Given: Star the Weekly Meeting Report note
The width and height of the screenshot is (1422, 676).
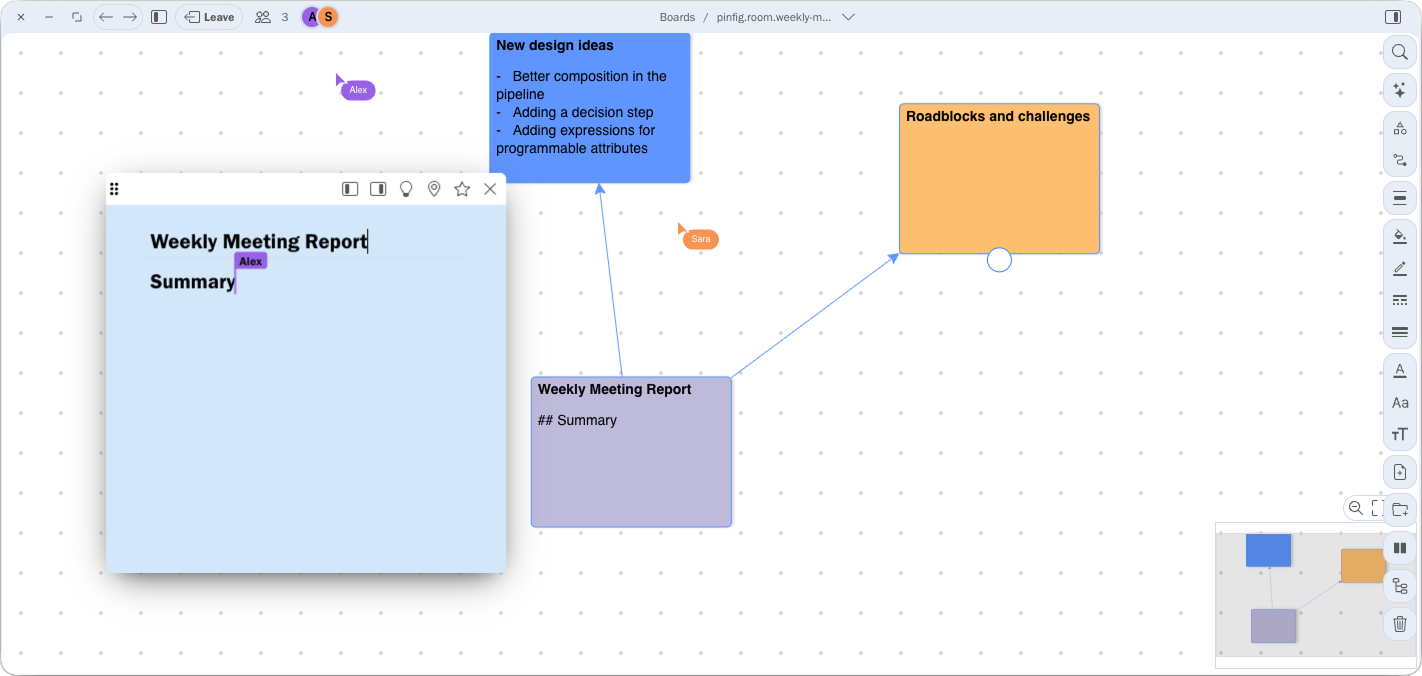Looking at the screenshot, I should tap(462, 189).
